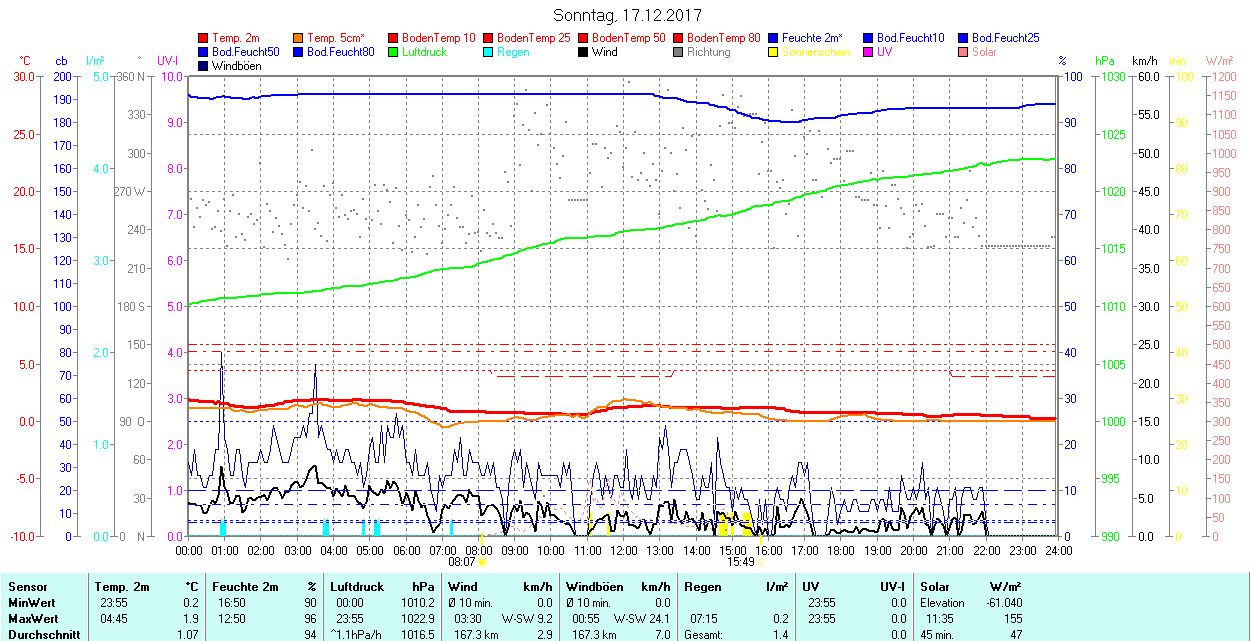Click the gust maximum 'W-SW 24.1'
The height and width of the screenshot is (641, 1250).
coord(640,619)
